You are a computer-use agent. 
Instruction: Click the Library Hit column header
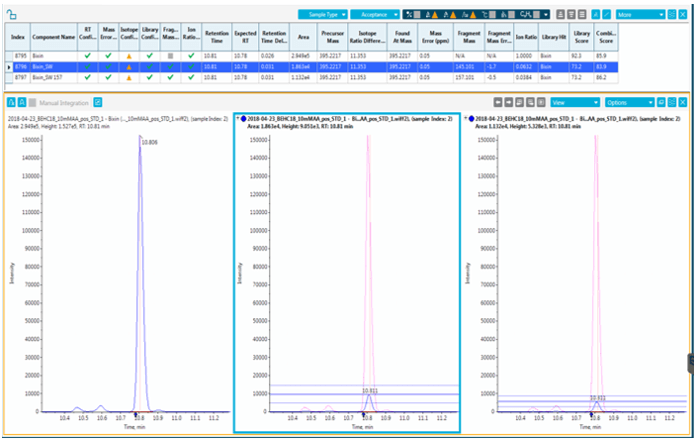tap(554, 37)
